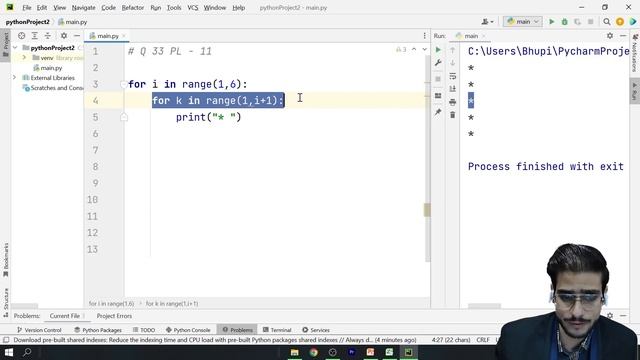
Task: Click the Project tree horizontal scrollbar
Action: coord(24,306)
